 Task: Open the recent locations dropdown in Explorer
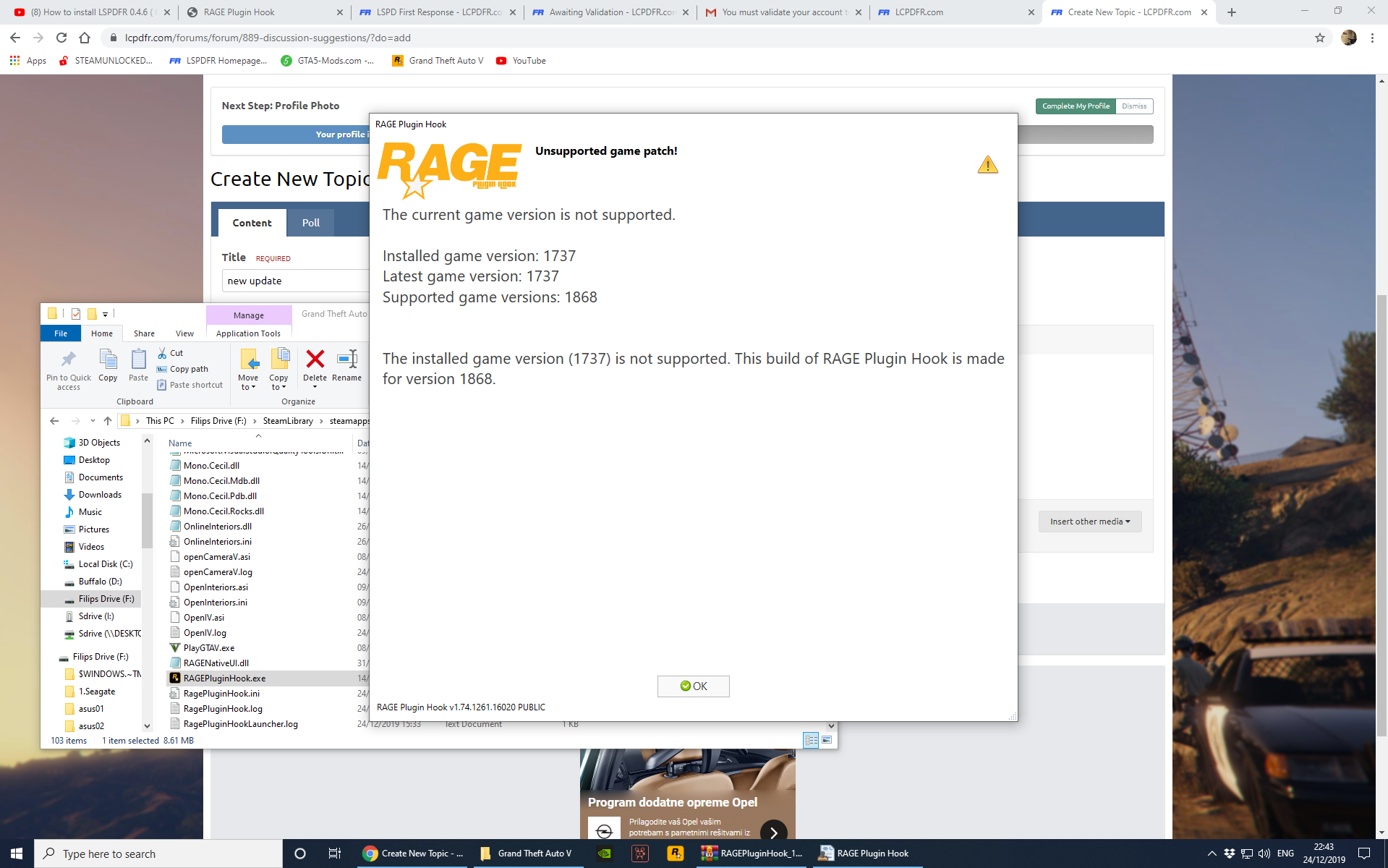tap(93, 421)
